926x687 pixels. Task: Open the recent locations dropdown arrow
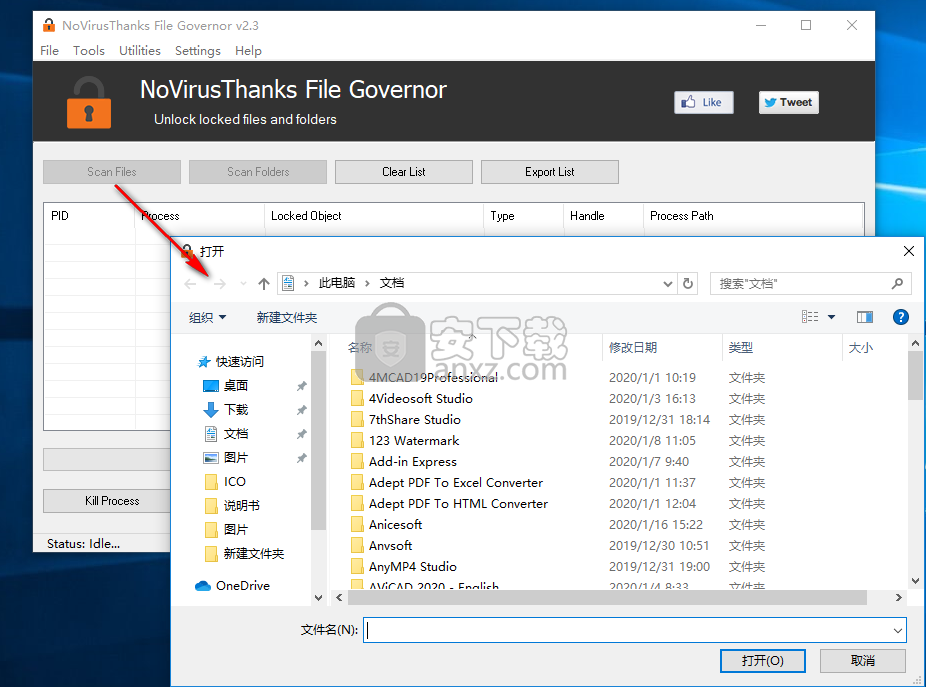(x=243, y=284)
